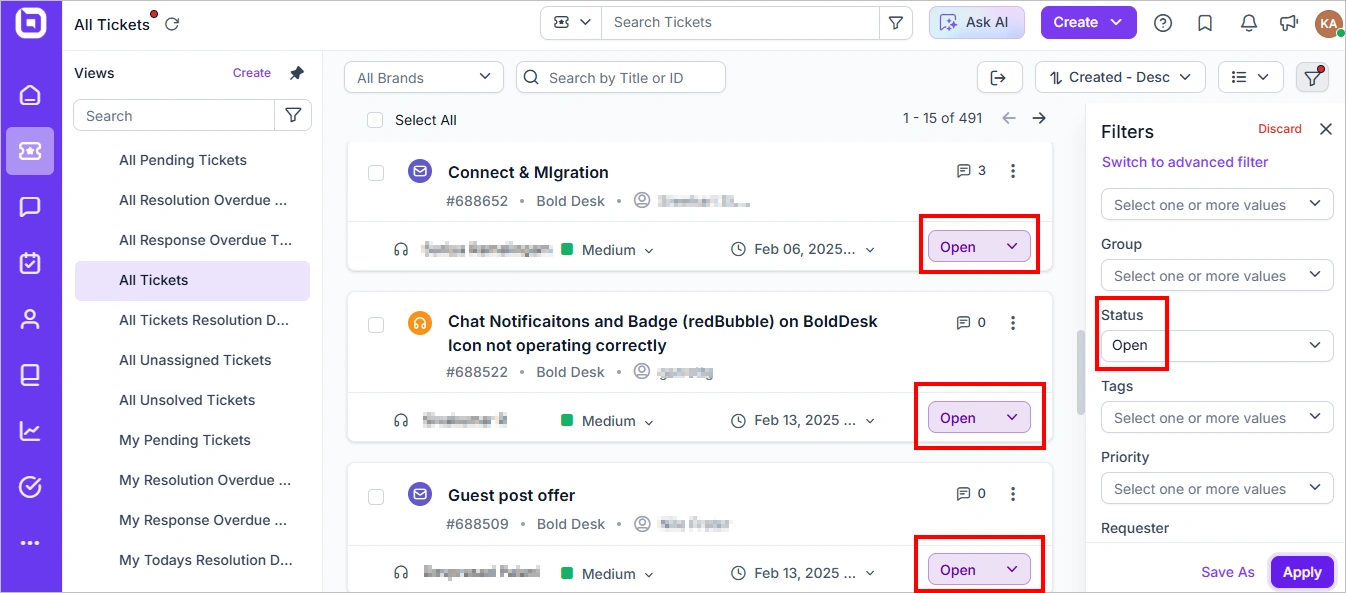Viewport: 1346px width, 593px height.
Task: Focus the Search Tickets field
Action: 740,22
